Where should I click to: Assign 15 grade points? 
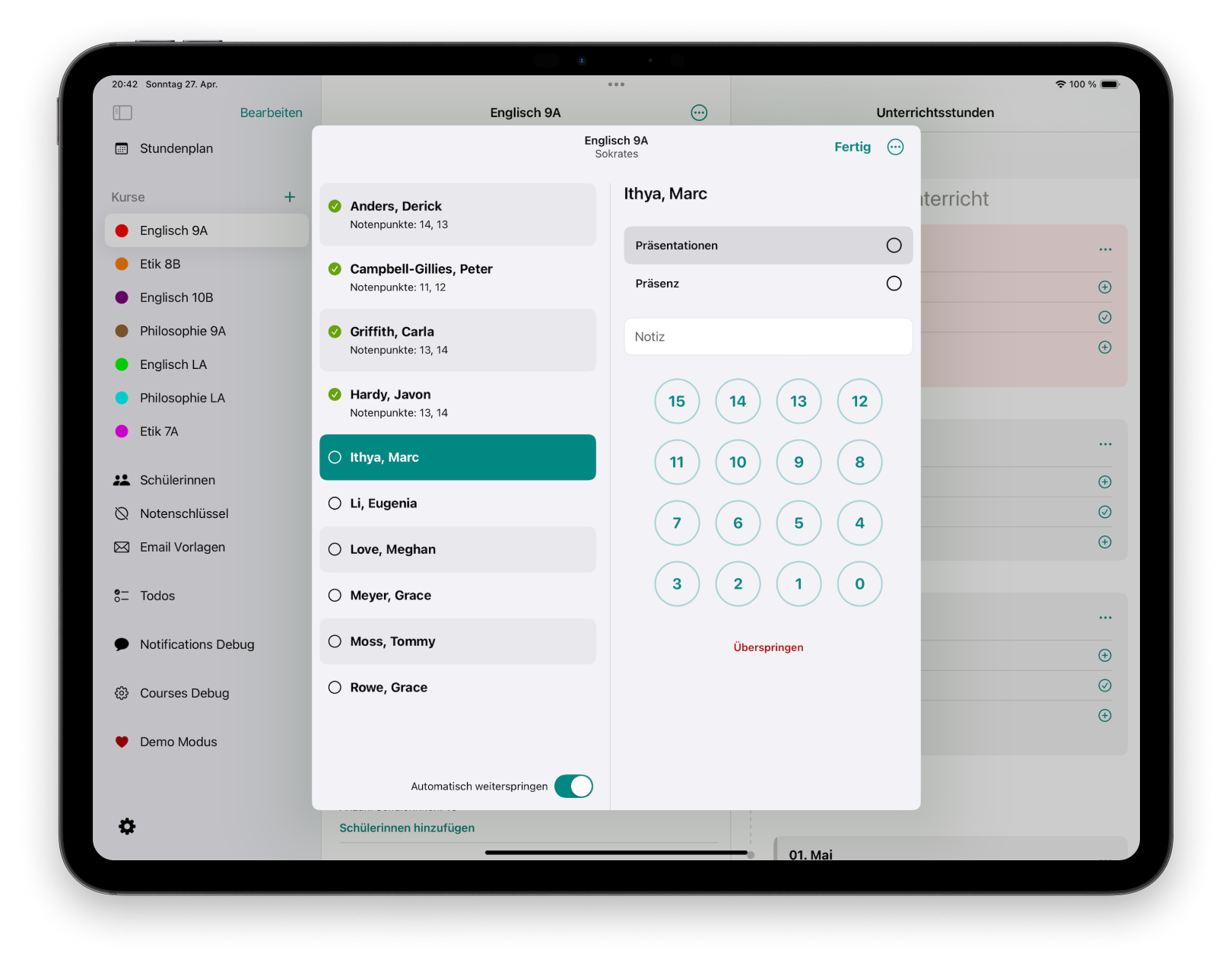pyautogui.click(x=677, y=401)
